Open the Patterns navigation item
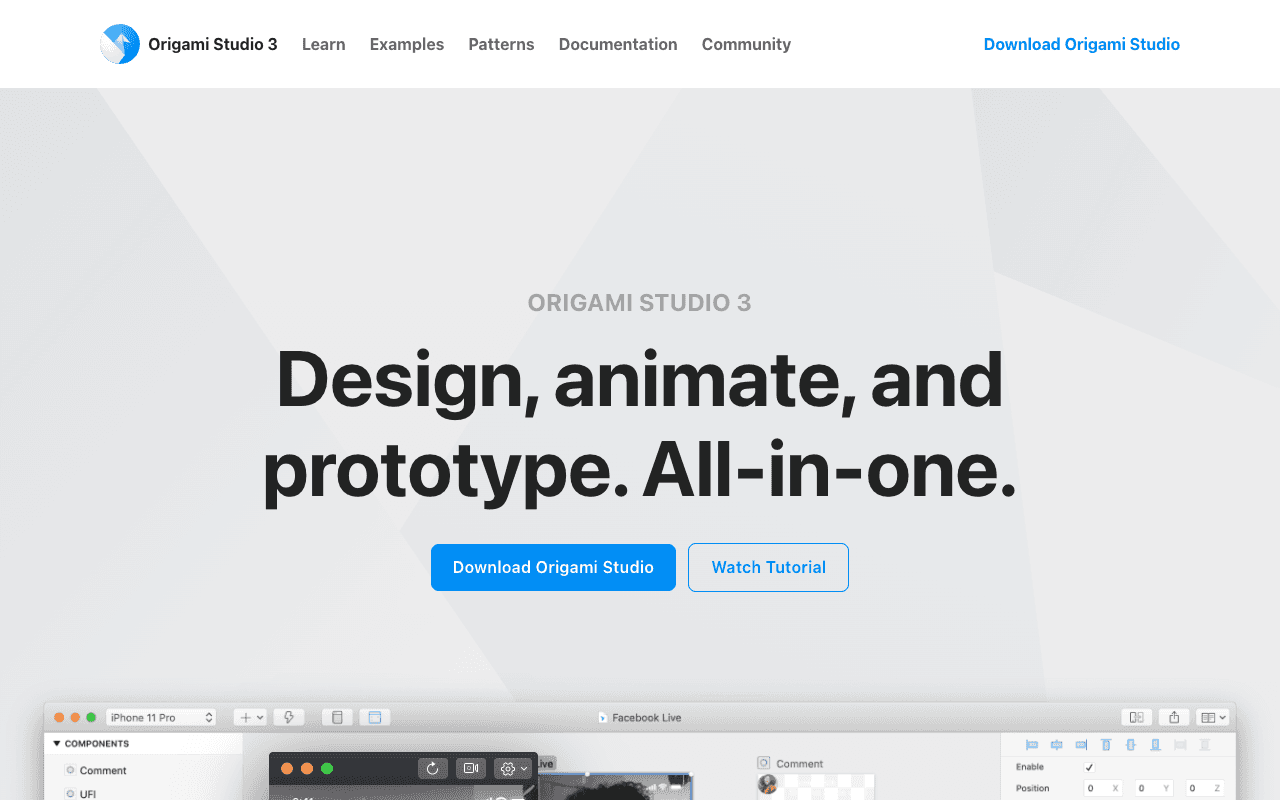 (x=501, y=44)
